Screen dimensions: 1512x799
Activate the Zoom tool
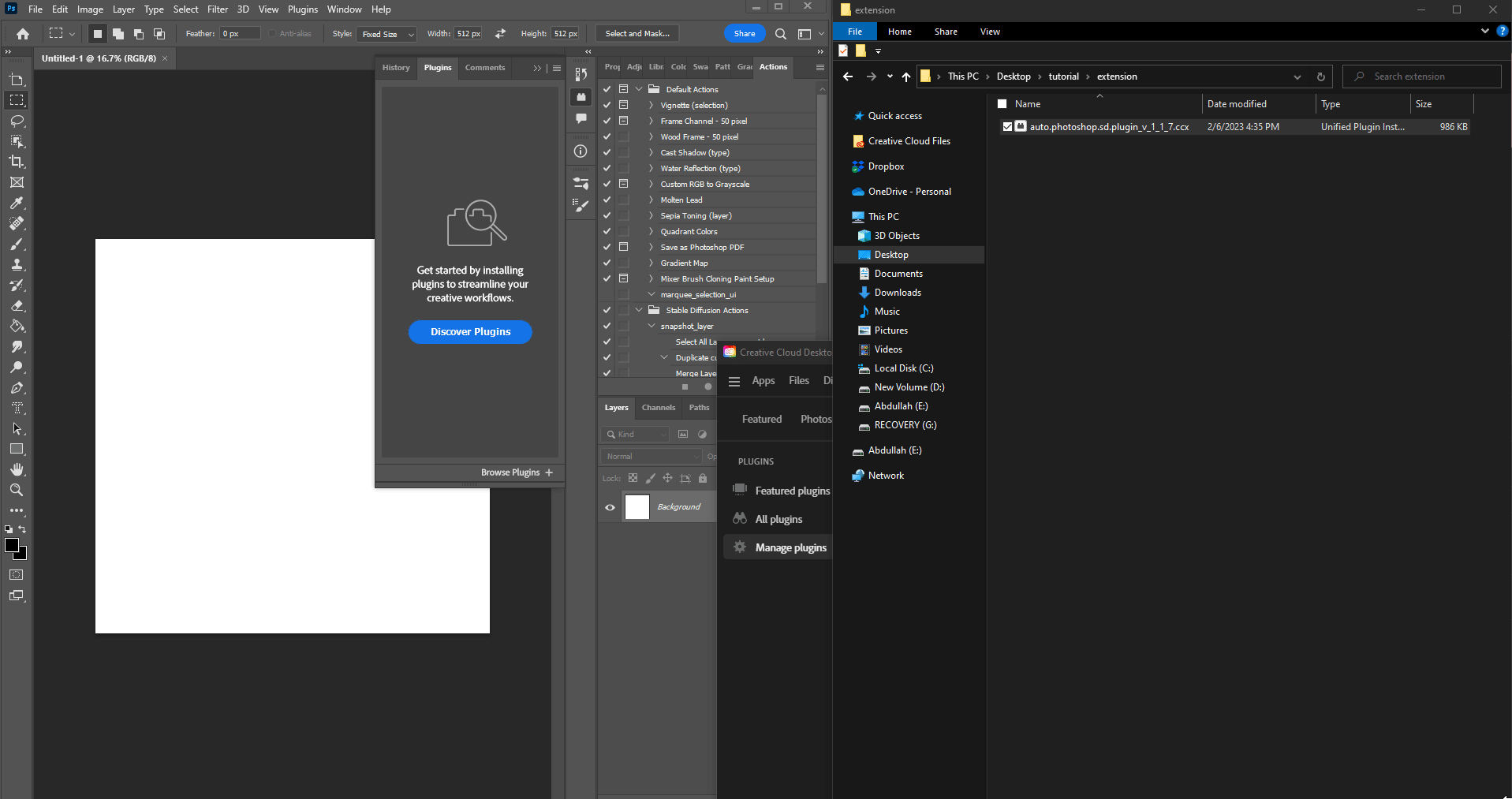tap(17, 490)
